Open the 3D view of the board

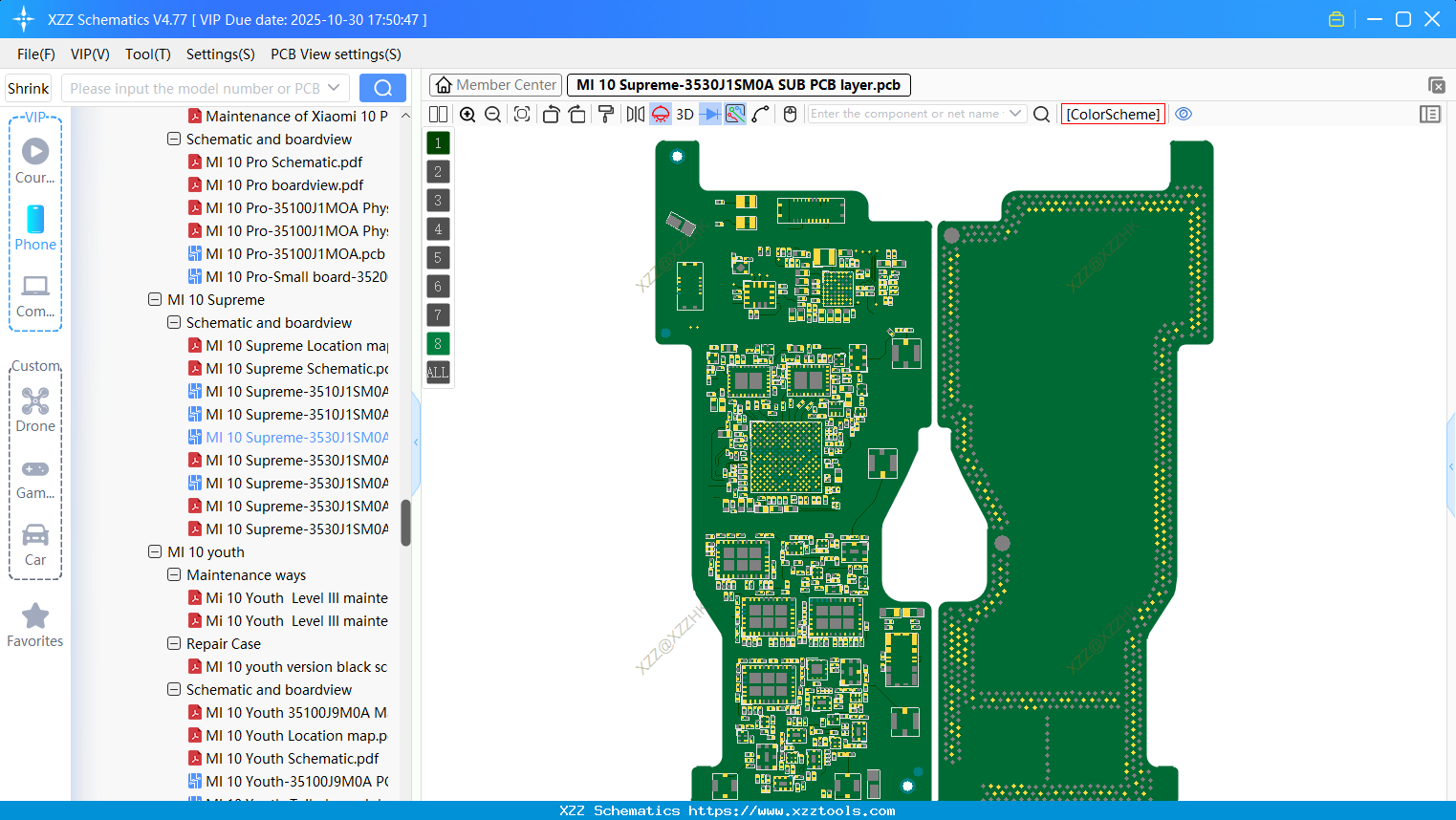click(685, 114)
